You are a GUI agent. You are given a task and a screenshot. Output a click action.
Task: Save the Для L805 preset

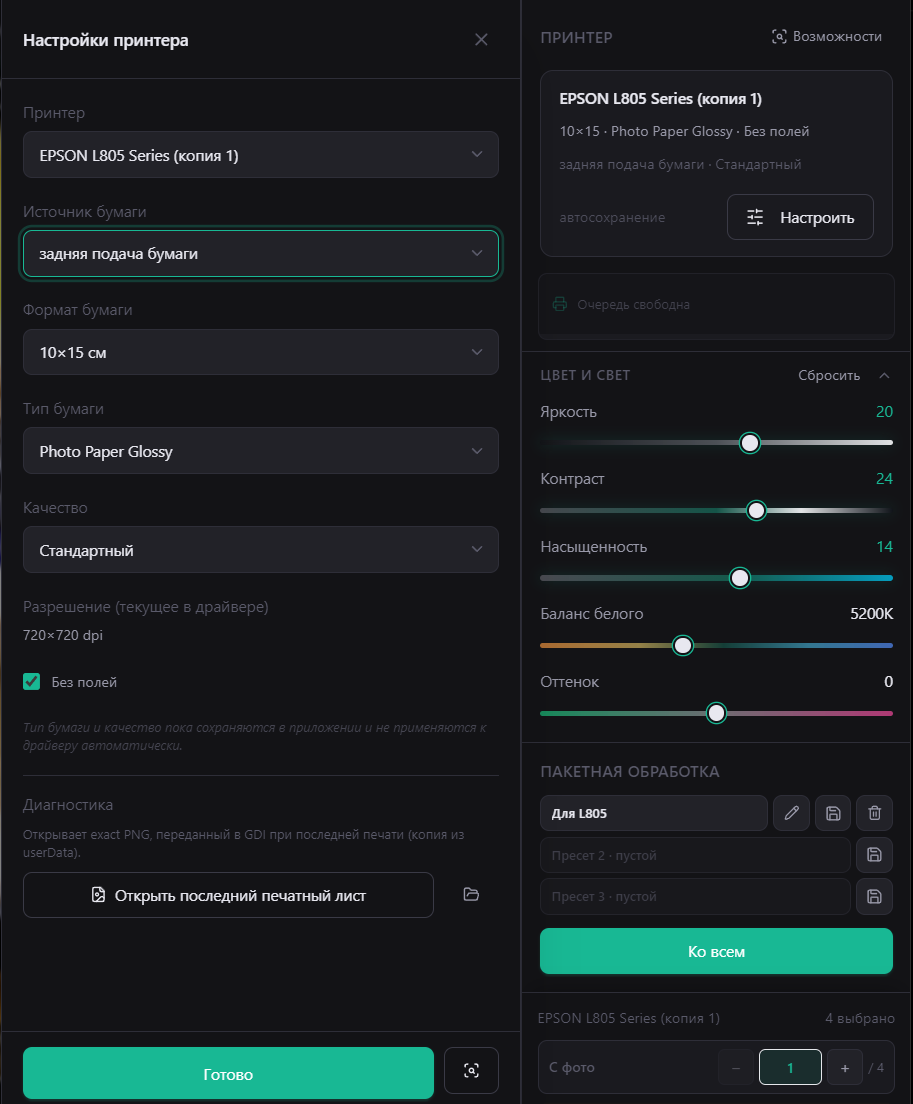[x=833, y=813]
